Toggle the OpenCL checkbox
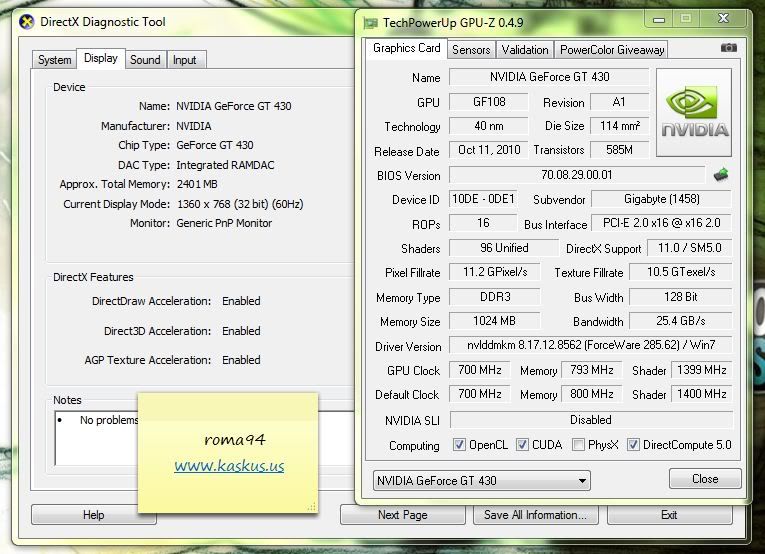The width and height of the screenshot is (765, 554). tap(459, 444)
